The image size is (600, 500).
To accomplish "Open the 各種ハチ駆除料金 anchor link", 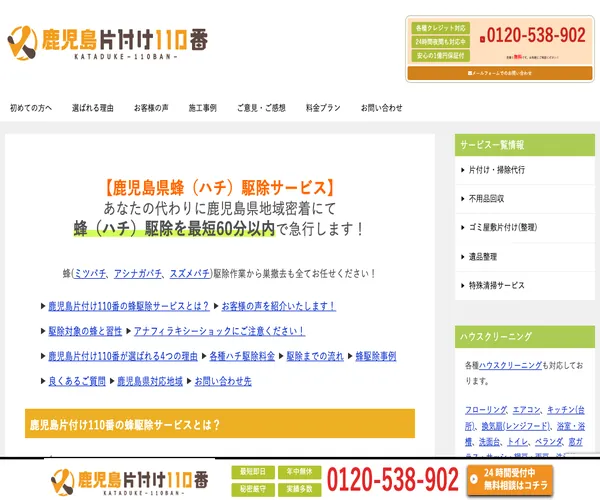I will coord(241,356).
